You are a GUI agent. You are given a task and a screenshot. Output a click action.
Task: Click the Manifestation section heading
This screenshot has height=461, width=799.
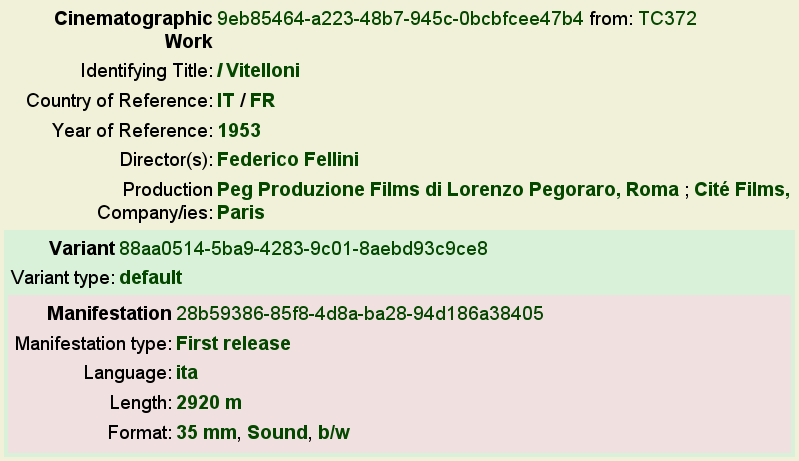point(109,313)
